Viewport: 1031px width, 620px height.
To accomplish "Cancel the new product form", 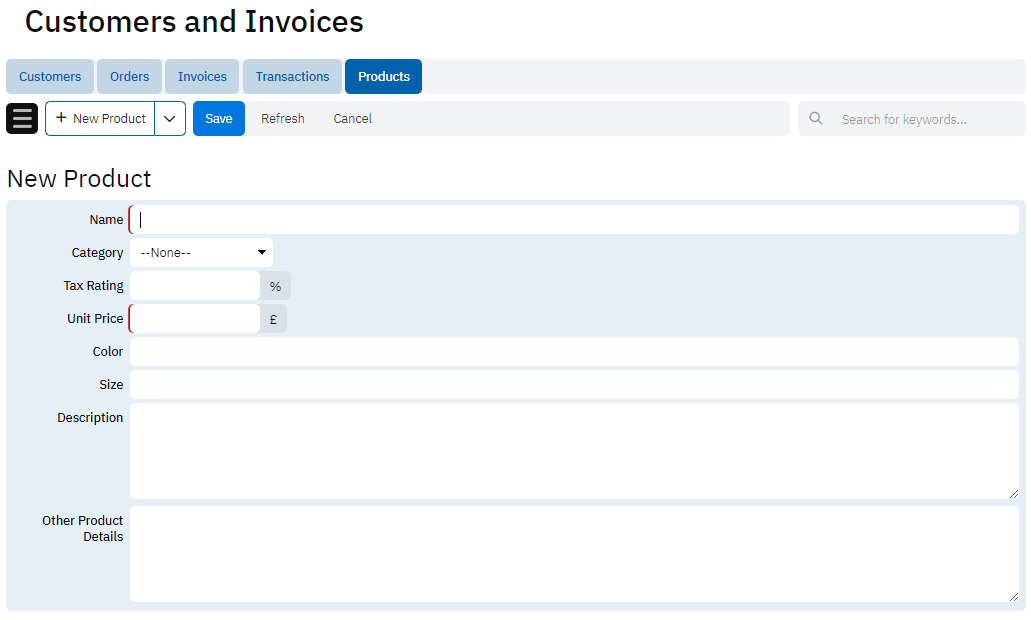I will click(x=352, y=118).
